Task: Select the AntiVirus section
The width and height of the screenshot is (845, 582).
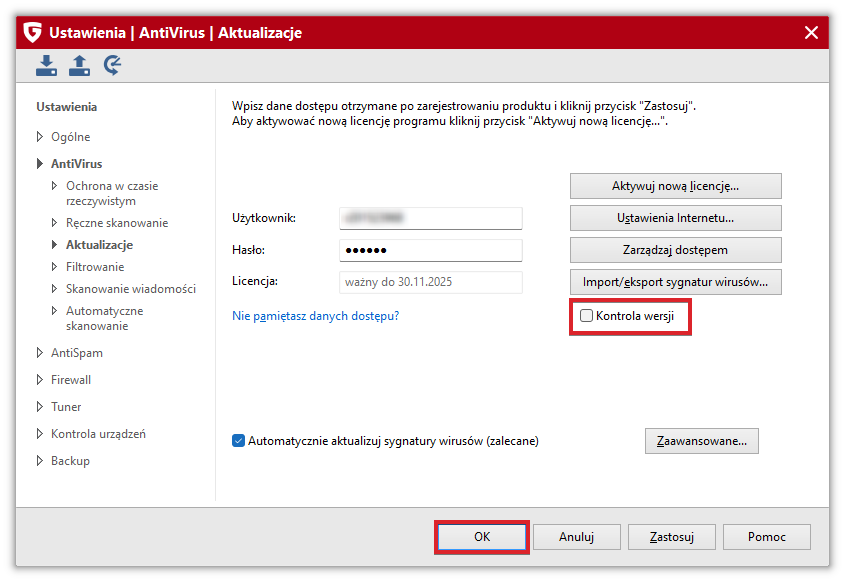Action: (x=77, y=163)
